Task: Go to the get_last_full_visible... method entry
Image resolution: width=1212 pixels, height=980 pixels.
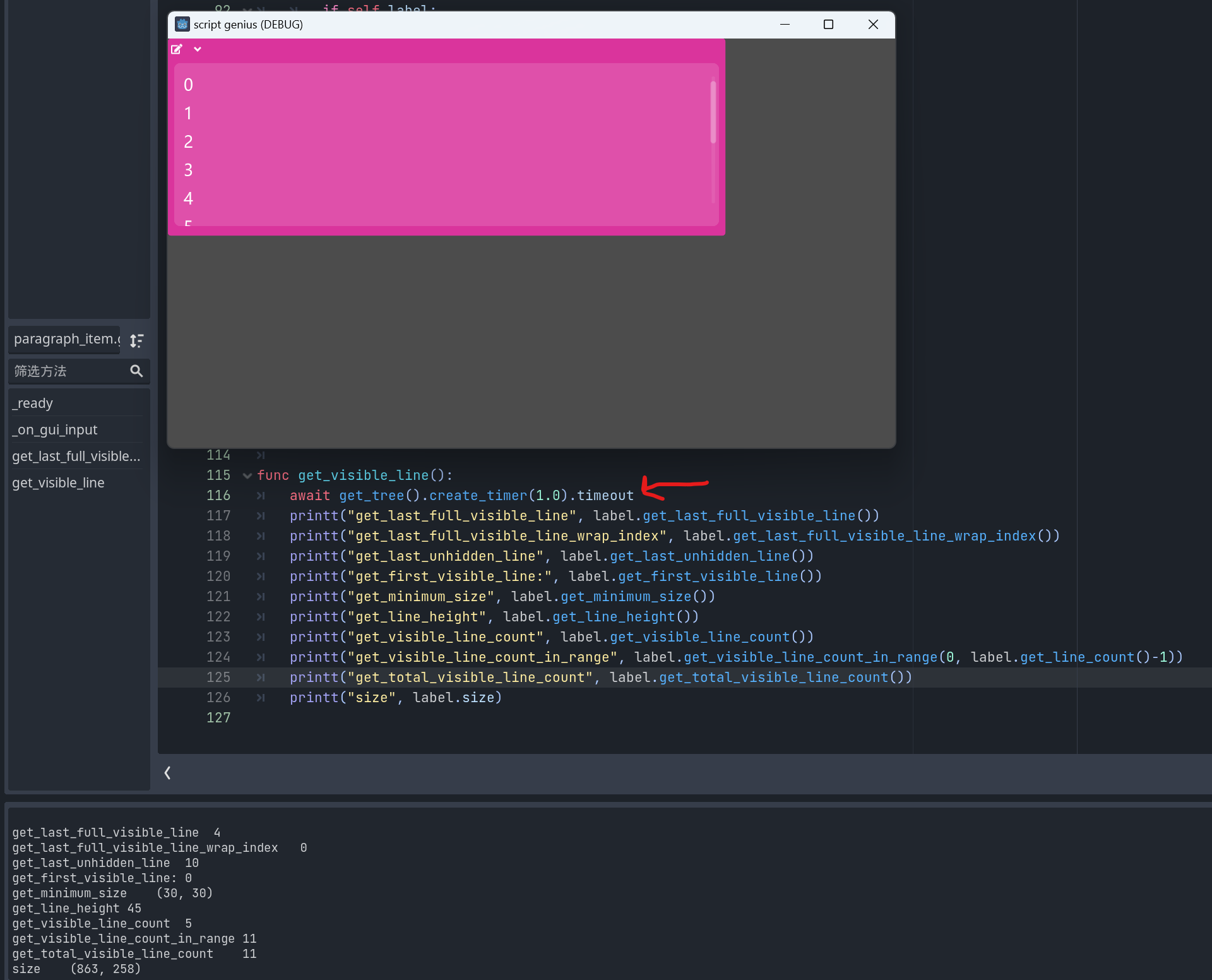Action: 76,457
